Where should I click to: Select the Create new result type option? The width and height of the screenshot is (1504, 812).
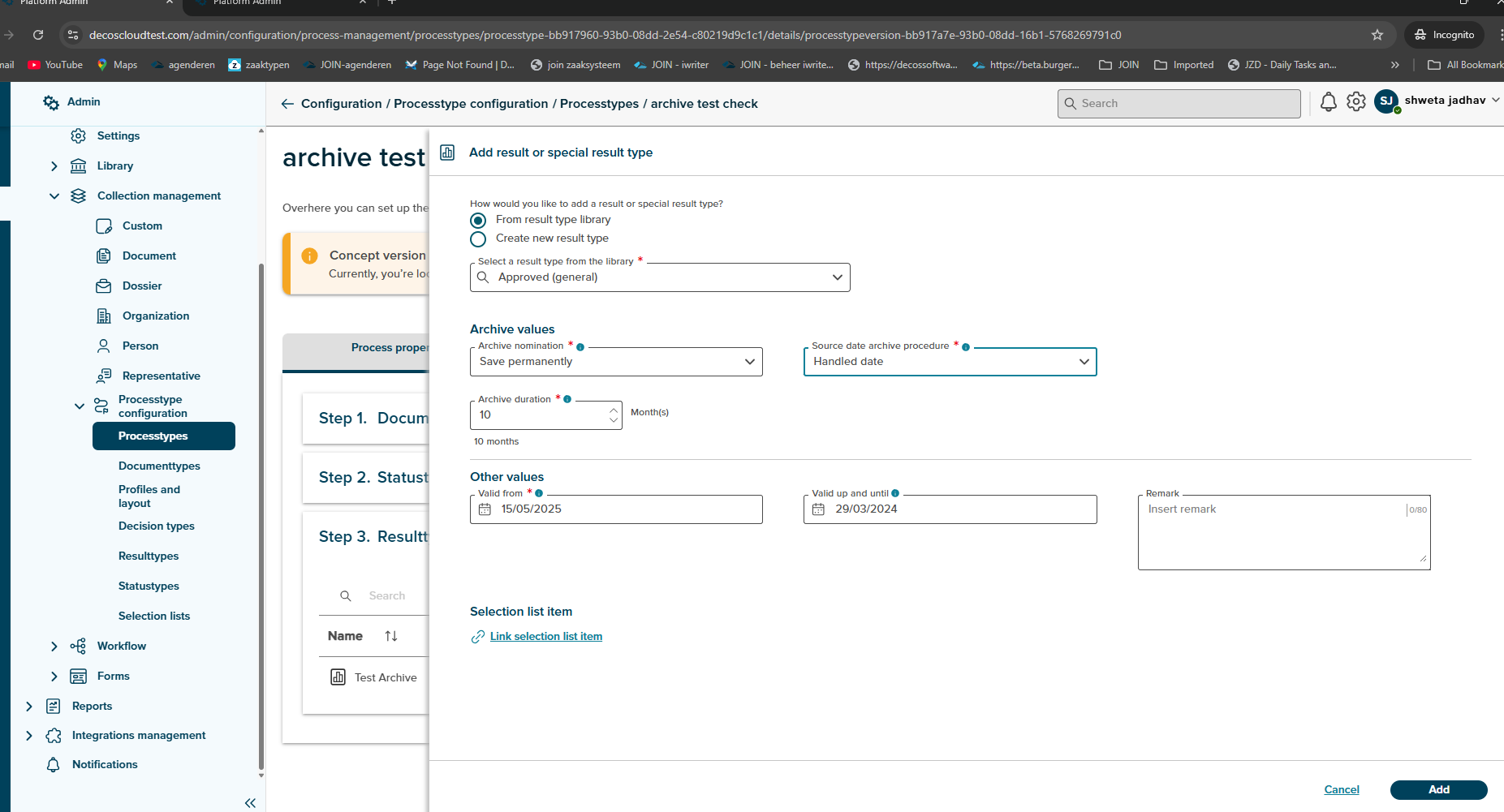point(478,239)
